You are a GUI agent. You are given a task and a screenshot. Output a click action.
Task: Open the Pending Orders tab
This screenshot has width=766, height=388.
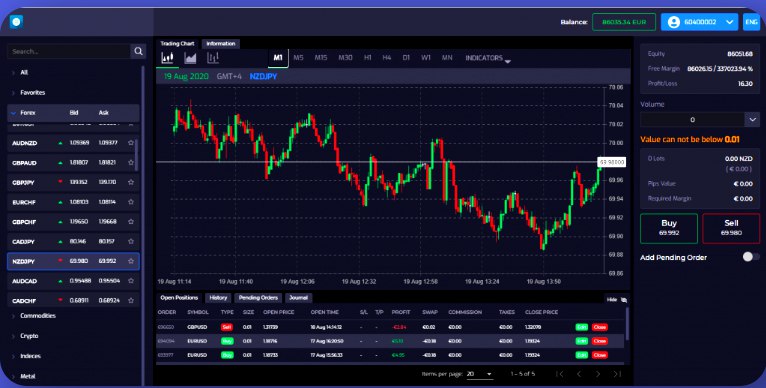point(258,298)
